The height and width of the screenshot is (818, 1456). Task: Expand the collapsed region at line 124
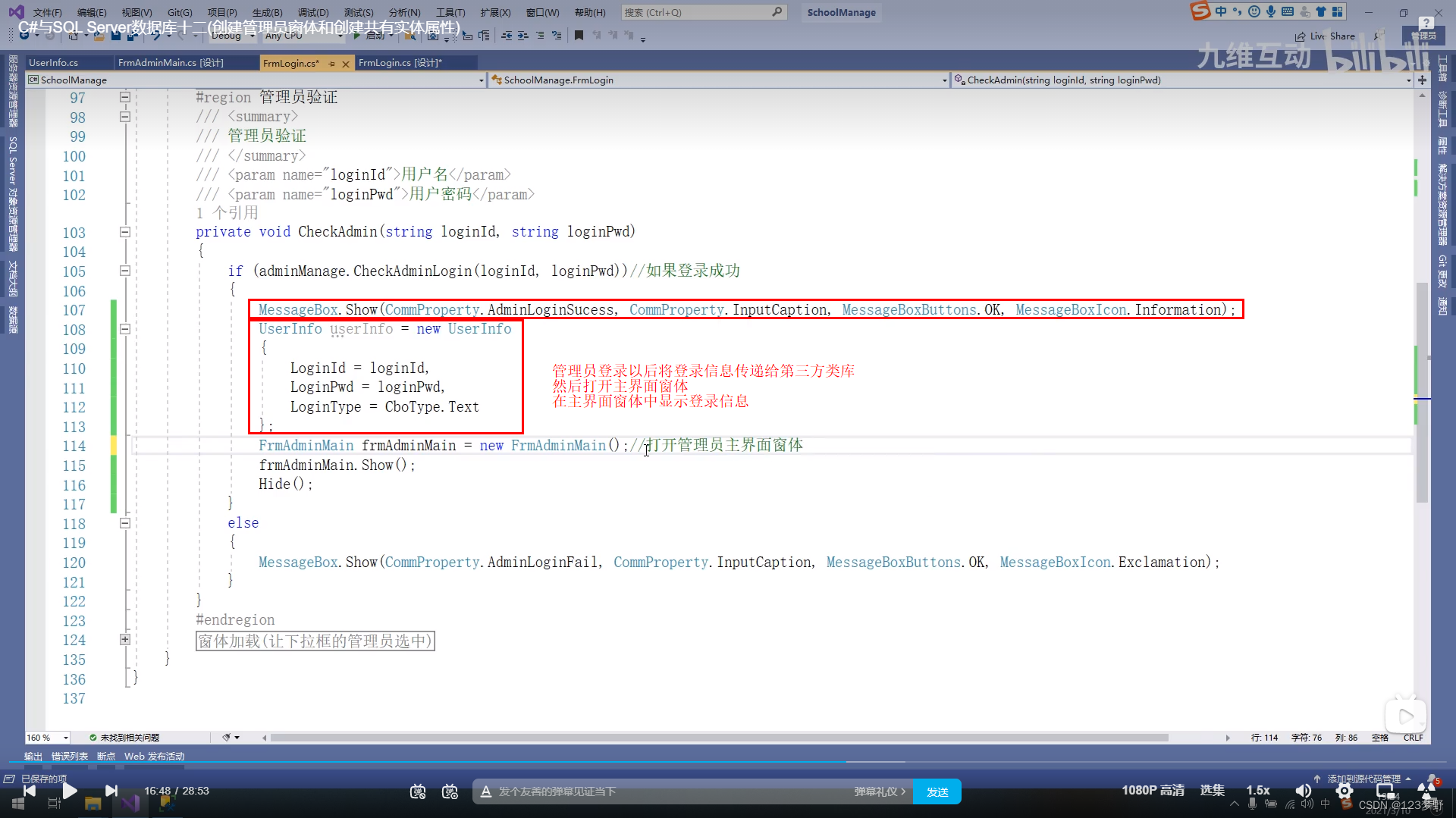pos(125,640)
